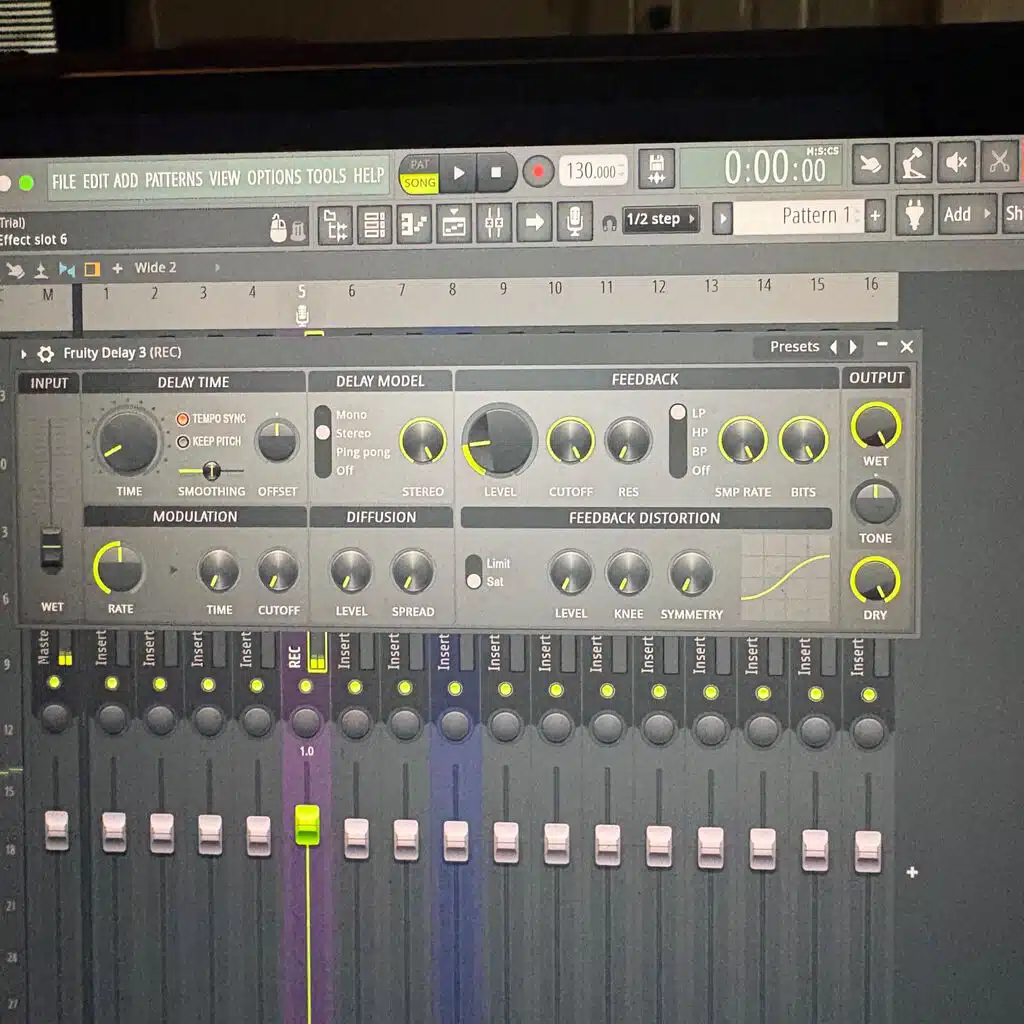Stop playback with the stop button
1024x1024 pixels.
click(x=496, y=172)
